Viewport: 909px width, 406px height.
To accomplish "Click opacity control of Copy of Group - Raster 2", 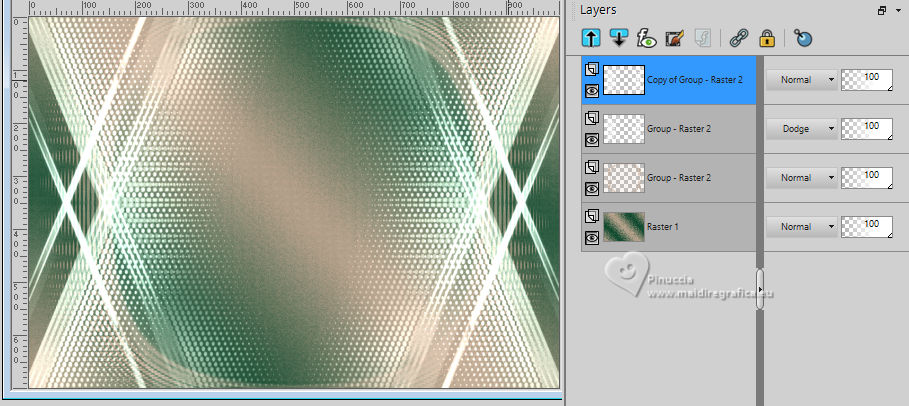I will point(867,80).
